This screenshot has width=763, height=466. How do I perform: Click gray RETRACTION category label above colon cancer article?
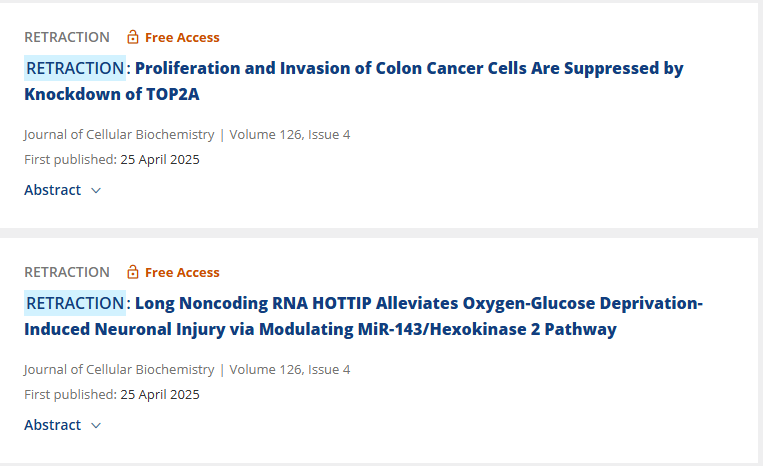tap(67, 37)
